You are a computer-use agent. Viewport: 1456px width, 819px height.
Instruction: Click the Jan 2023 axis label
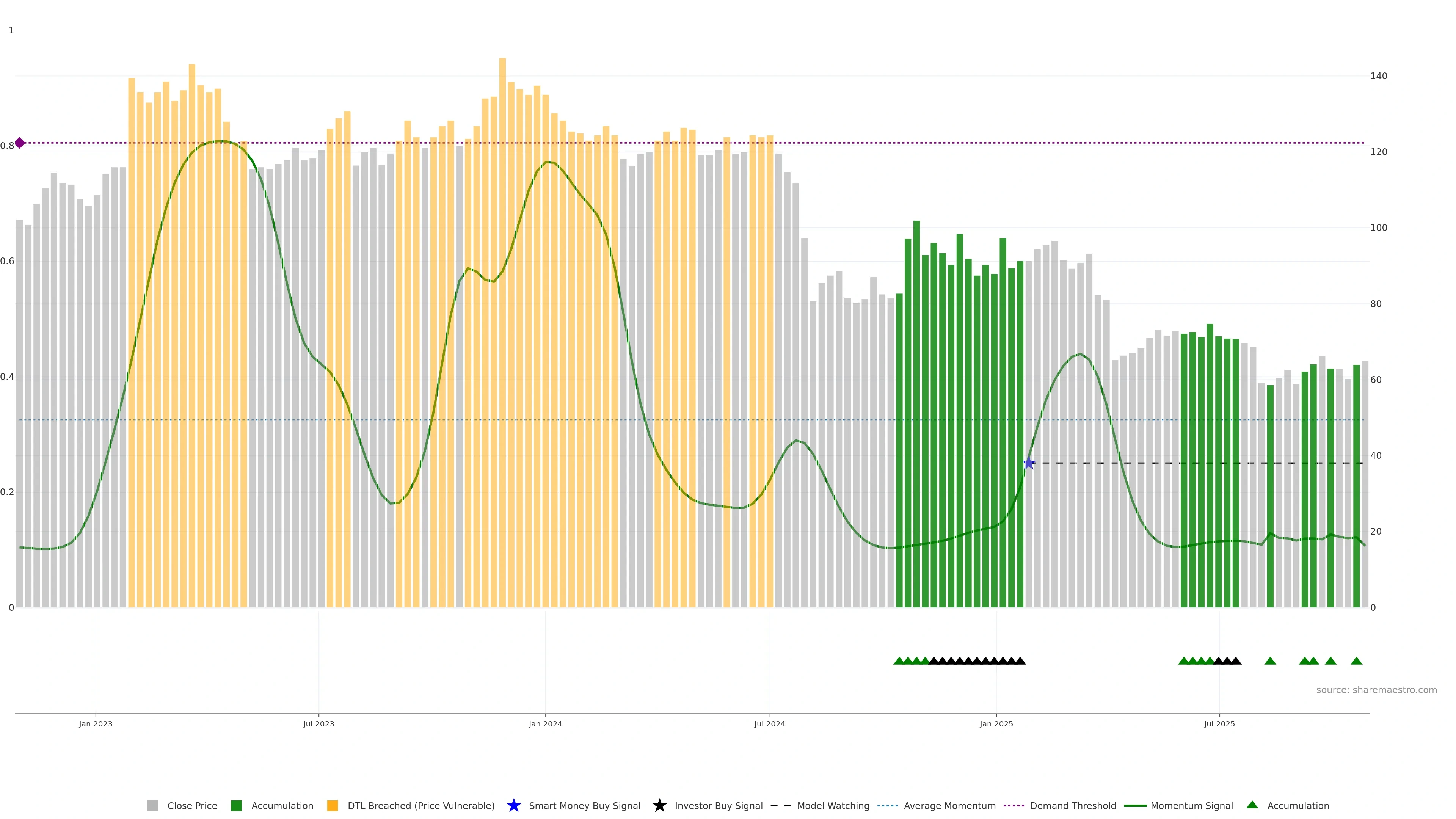[x=96, y=723]
